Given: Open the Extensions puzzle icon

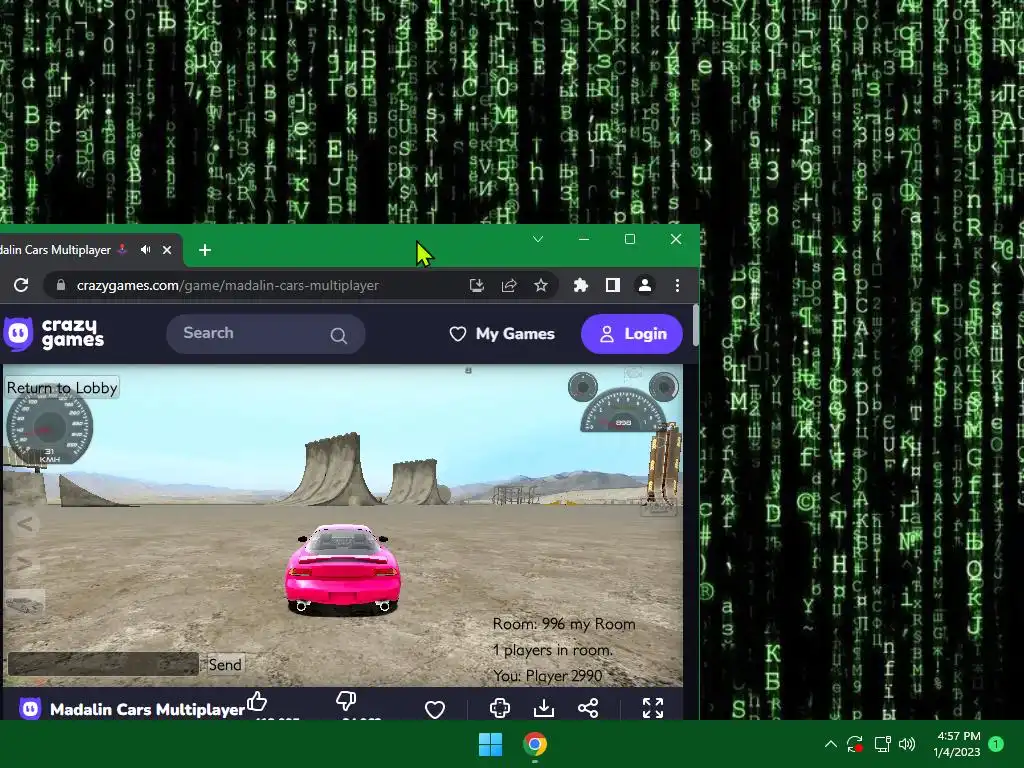Looking at the screenshot, I should click(x=581, y=285).
